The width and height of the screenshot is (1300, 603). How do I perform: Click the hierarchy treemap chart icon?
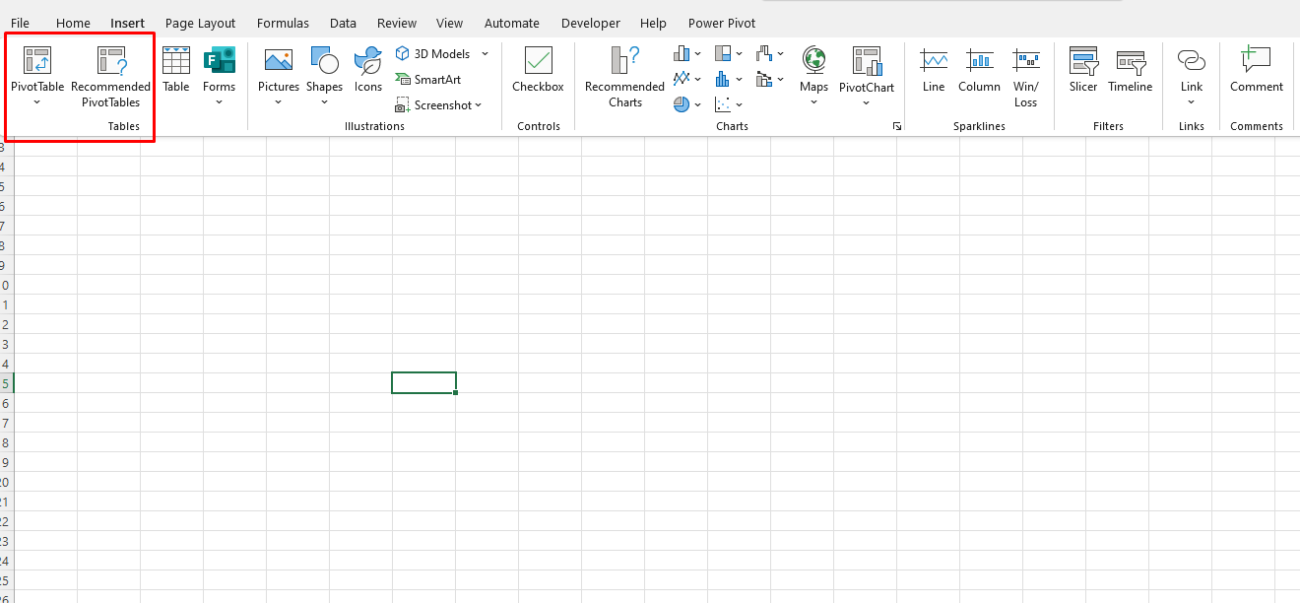pyautogui.click(x=723, y=54)
